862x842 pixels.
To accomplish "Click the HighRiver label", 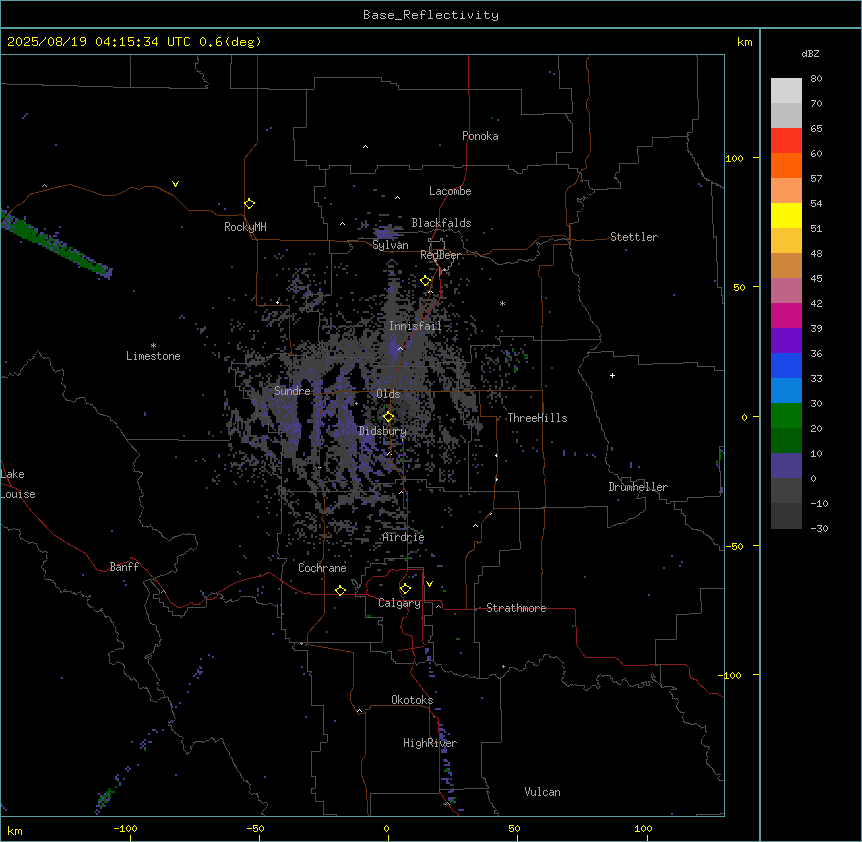I will (430, 743).
